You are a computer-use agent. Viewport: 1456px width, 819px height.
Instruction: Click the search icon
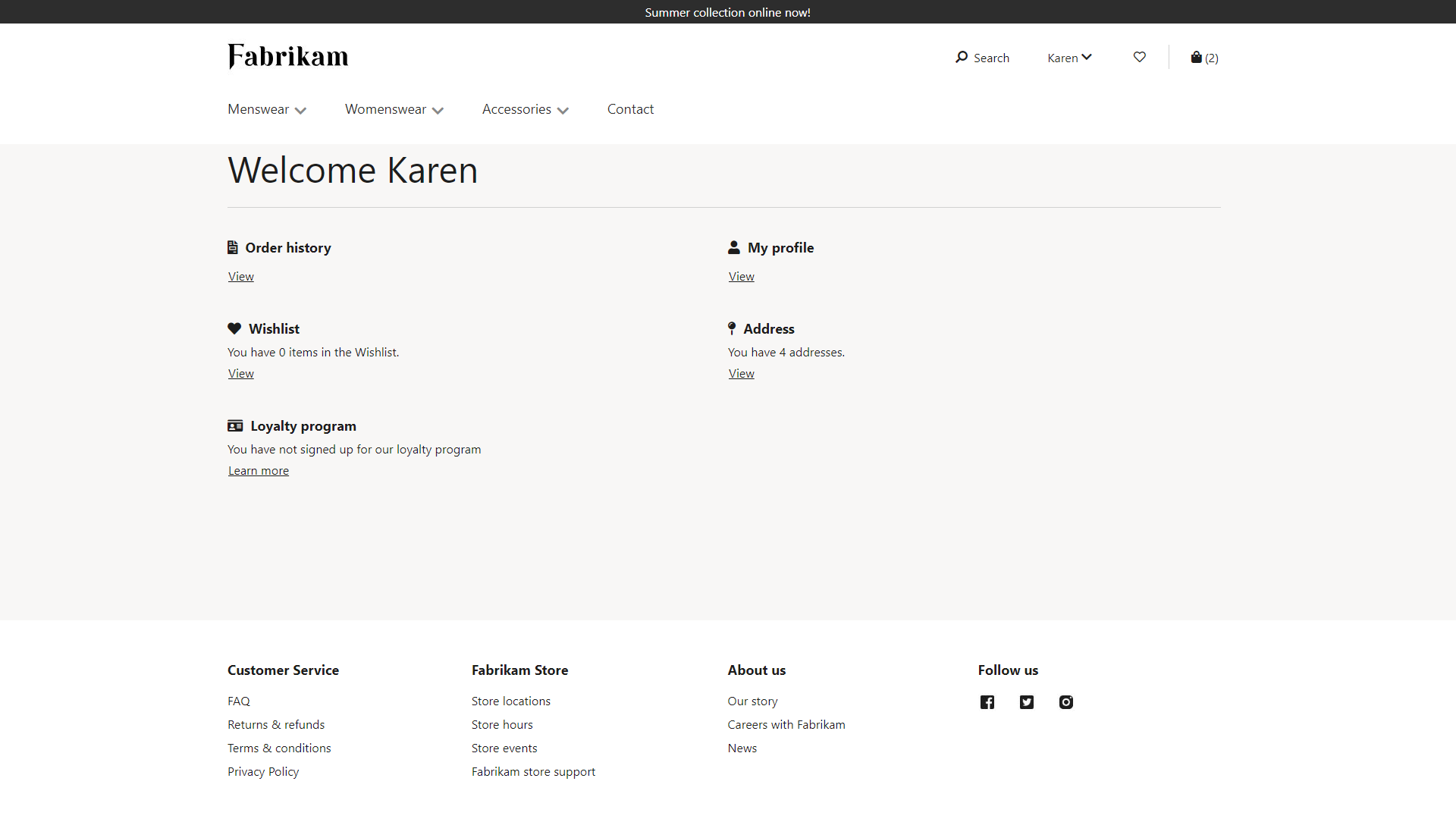[x=961, y=56]
